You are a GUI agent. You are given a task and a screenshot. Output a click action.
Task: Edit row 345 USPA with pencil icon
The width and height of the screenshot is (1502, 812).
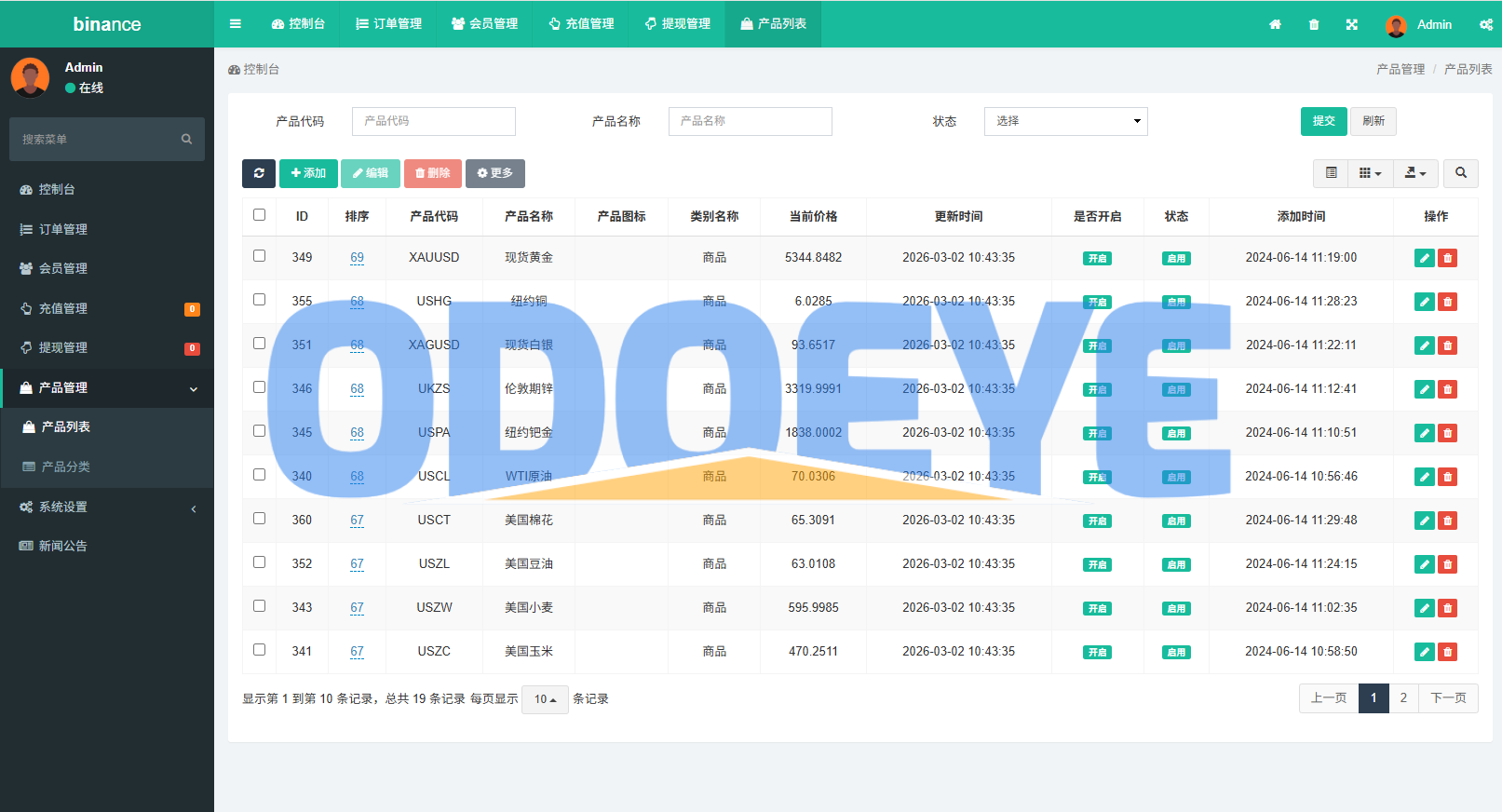point(1425,433)
